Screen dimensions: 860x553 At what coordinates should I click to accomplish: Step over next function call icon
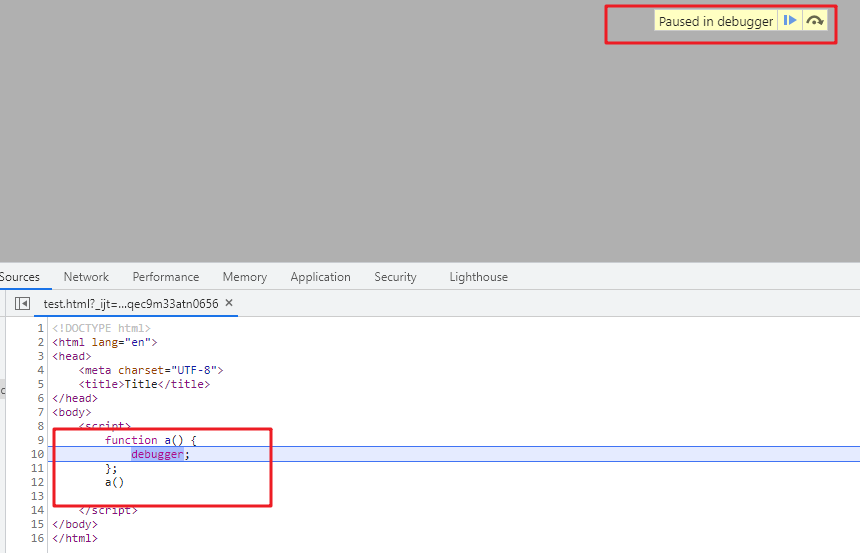(815, 21)
